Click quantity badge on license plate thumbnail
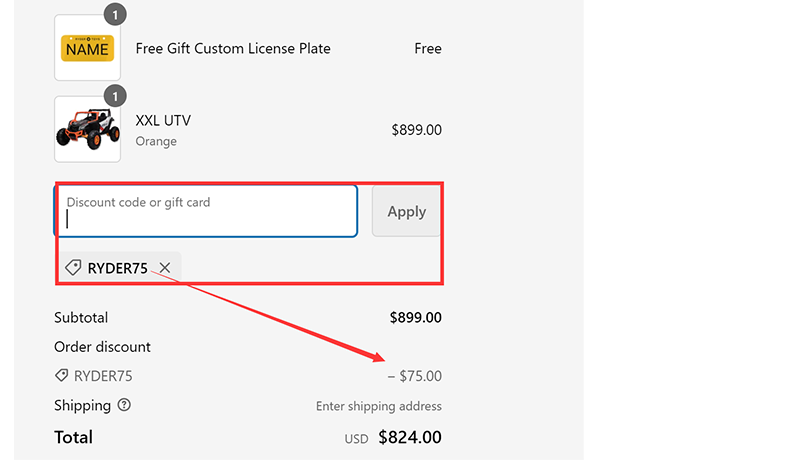The height and width of the screenshot is (460, 800). [115, 14]
